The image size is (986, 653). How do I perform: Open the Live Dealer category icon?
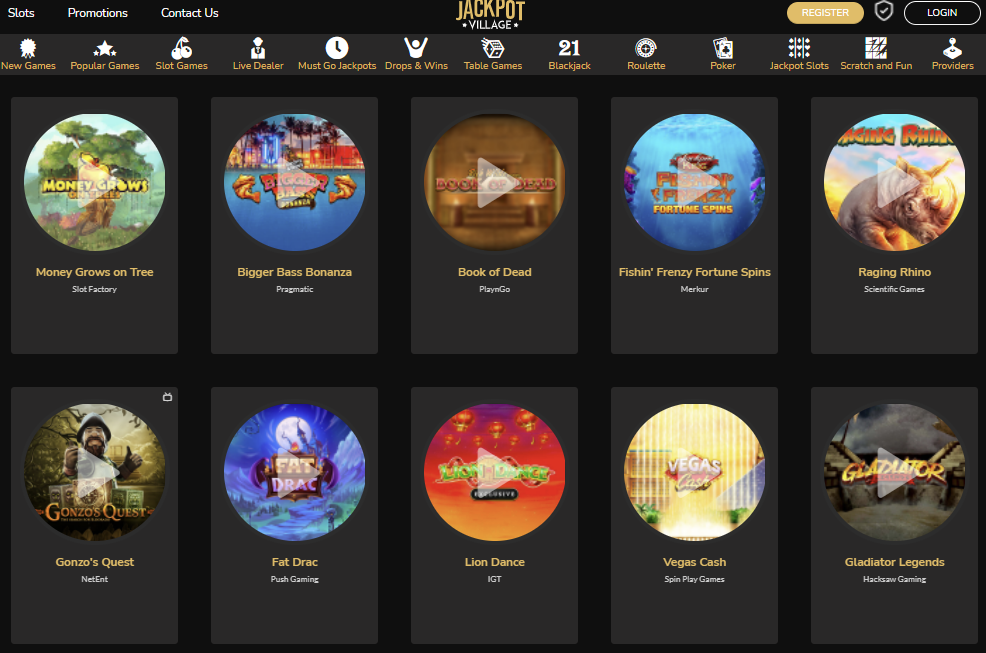258,48
